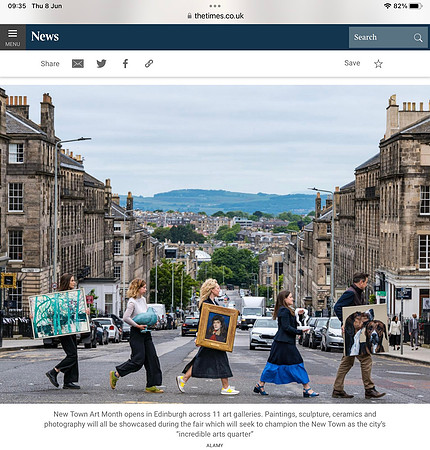The width and height of the screenshot is (430, 450).
Task: Share article via email envelope icon
Action: [x=78, y=63]
